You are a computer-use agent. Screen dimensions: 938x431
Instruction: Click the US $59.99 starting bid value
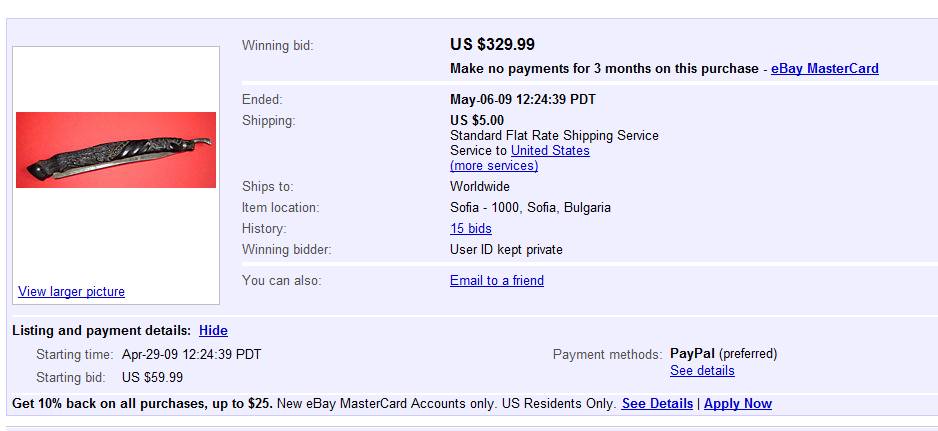tap(152, 378)
